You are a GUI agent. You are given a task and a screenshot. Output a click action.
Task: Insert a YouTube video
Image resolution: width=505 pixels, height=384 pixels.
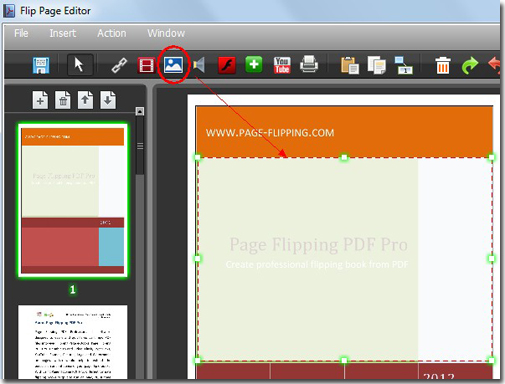coord(282,65)
